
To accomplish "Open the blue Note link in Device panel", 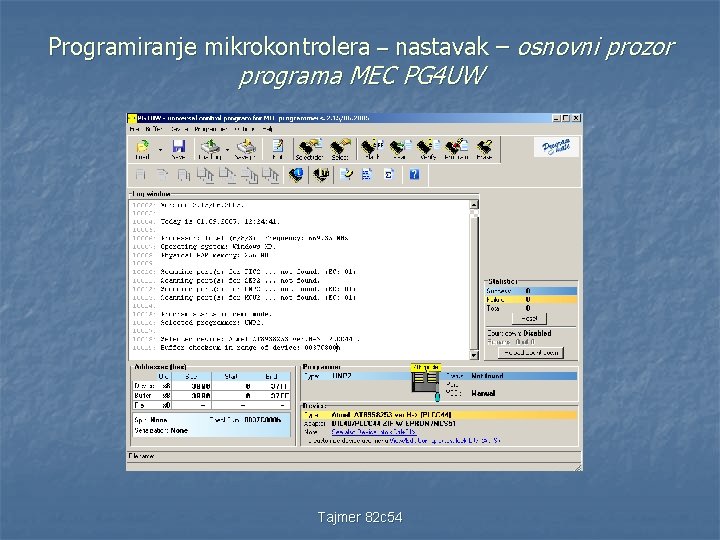I will [x=373, y=432].
